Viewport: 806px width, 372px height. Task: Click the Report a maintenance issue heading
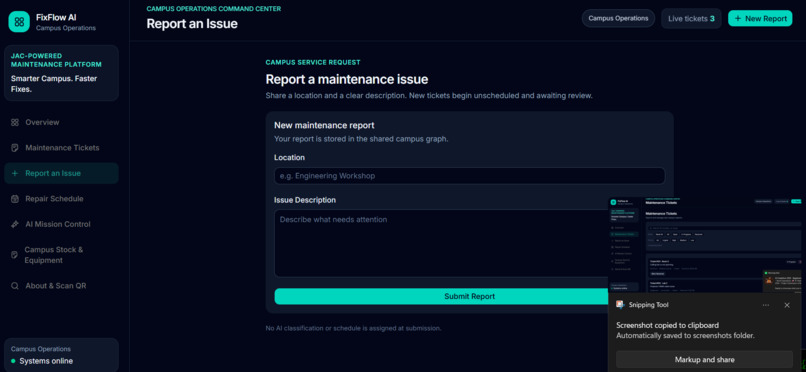point(347,80)
